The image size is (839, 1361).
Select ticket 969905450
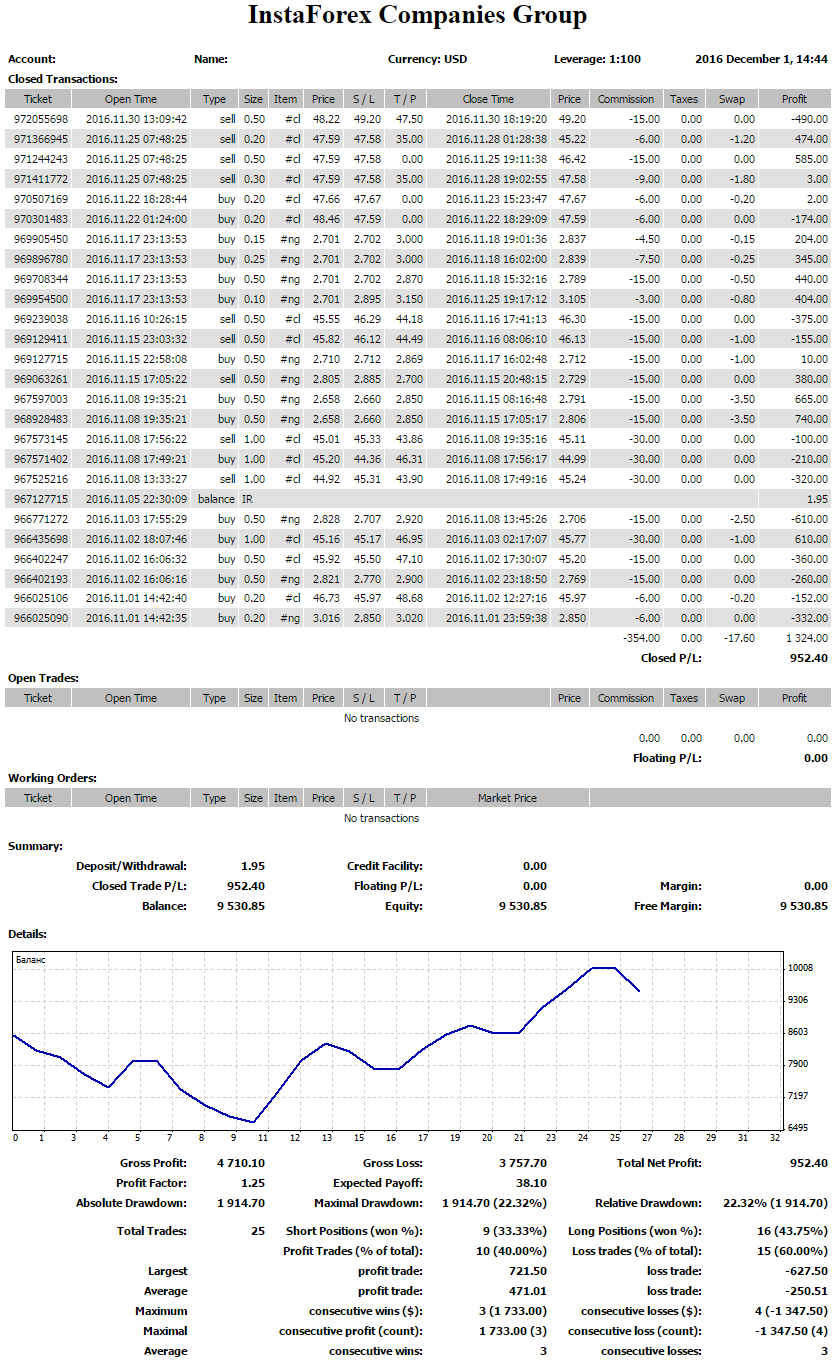coord(41,239)
